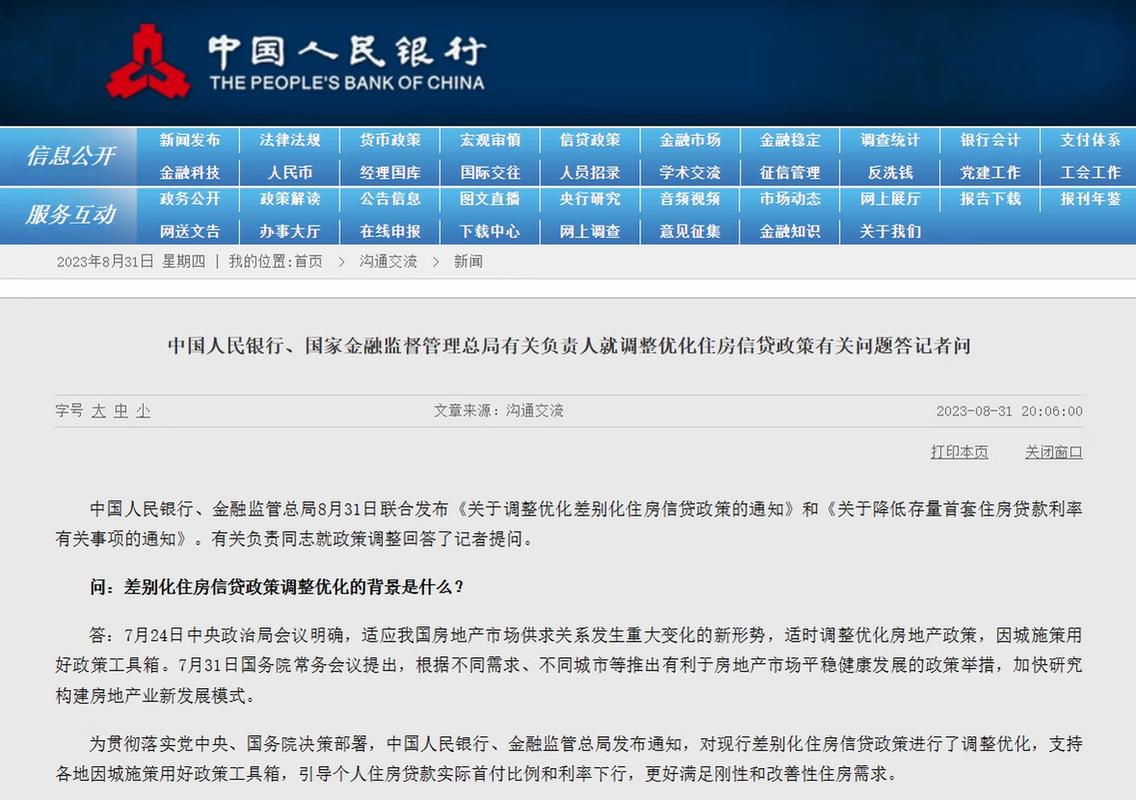Open 金融科技 link
Screen dimensions: 1136x800
(x=190, y=172)
